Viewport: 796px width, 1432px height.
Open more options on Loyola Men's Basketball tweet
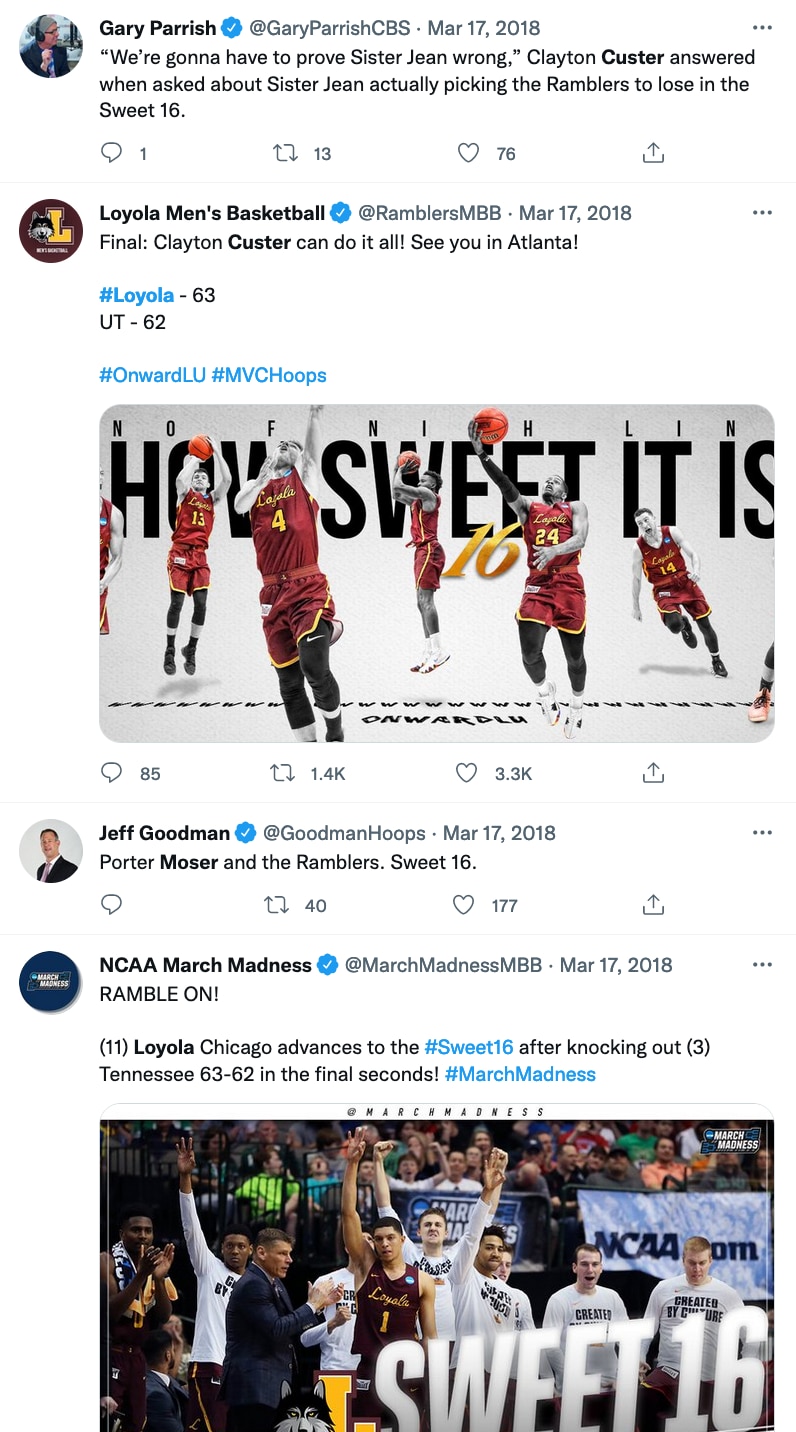(762, 213)
